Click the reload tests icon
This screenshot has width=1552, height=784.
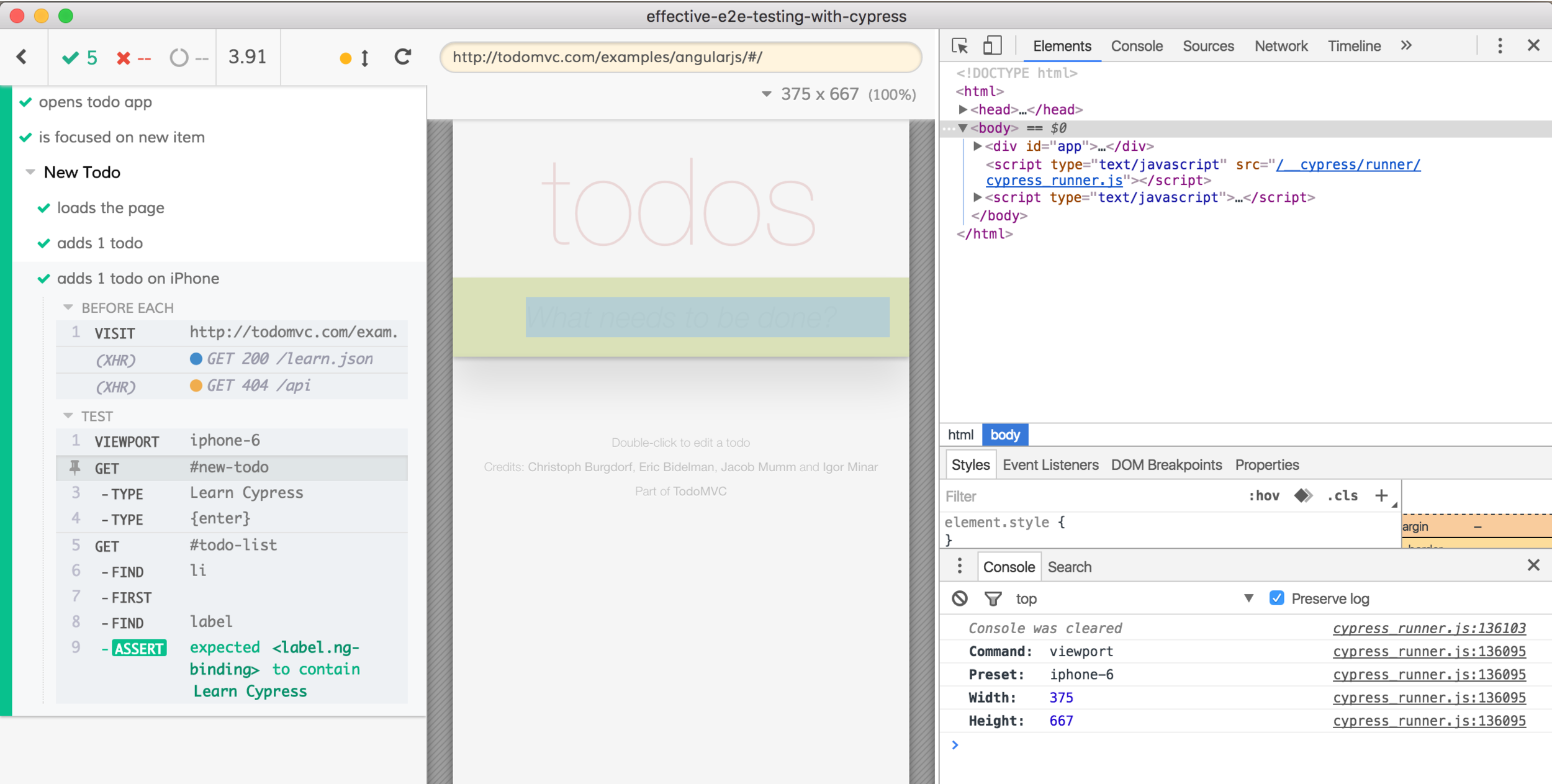tap(403, 57)
